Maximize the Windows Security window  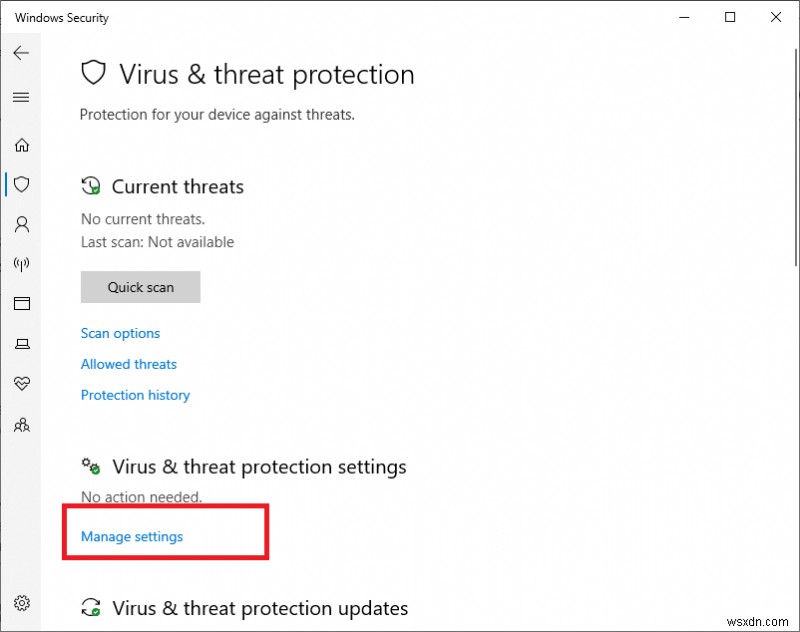pyautogui.click(x=730, y=17)
